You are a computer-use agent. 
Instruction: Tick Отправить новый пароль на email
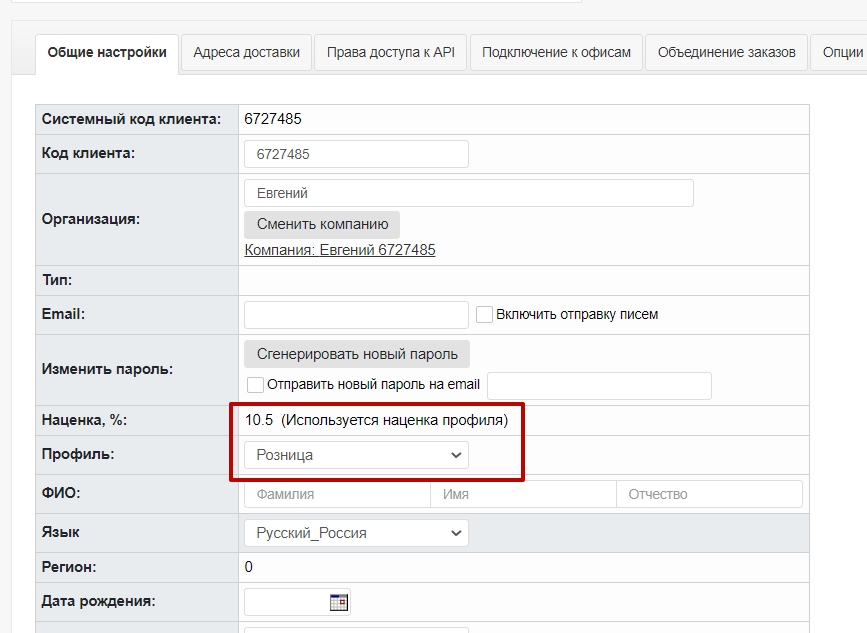click(255, 385)
